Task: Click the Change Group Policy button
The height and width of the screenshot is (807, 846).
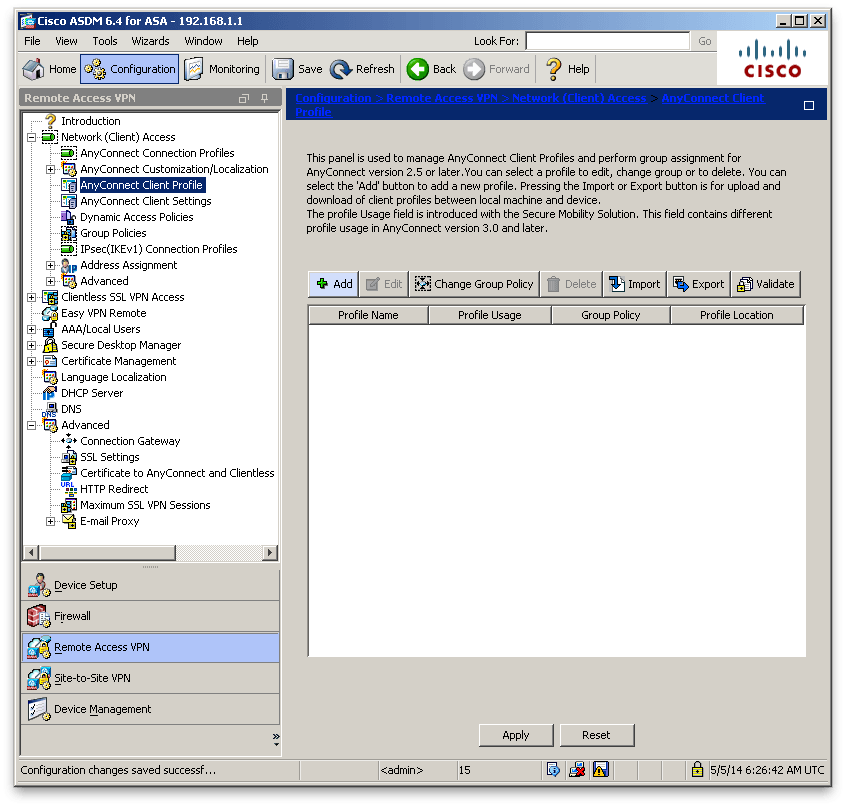Action: [x=474, y=284]
